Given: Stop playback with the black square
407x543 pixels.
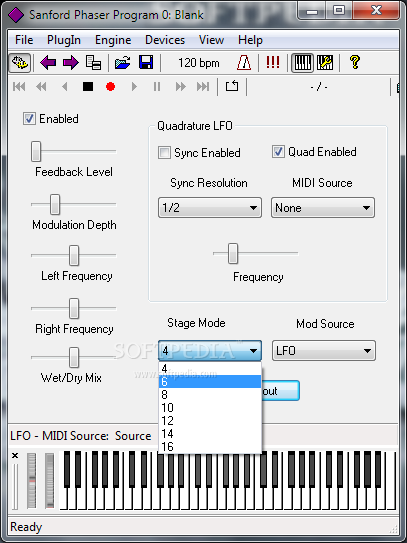Looking at the screenshot, I should pyautogui.click(x=88, y=87).
